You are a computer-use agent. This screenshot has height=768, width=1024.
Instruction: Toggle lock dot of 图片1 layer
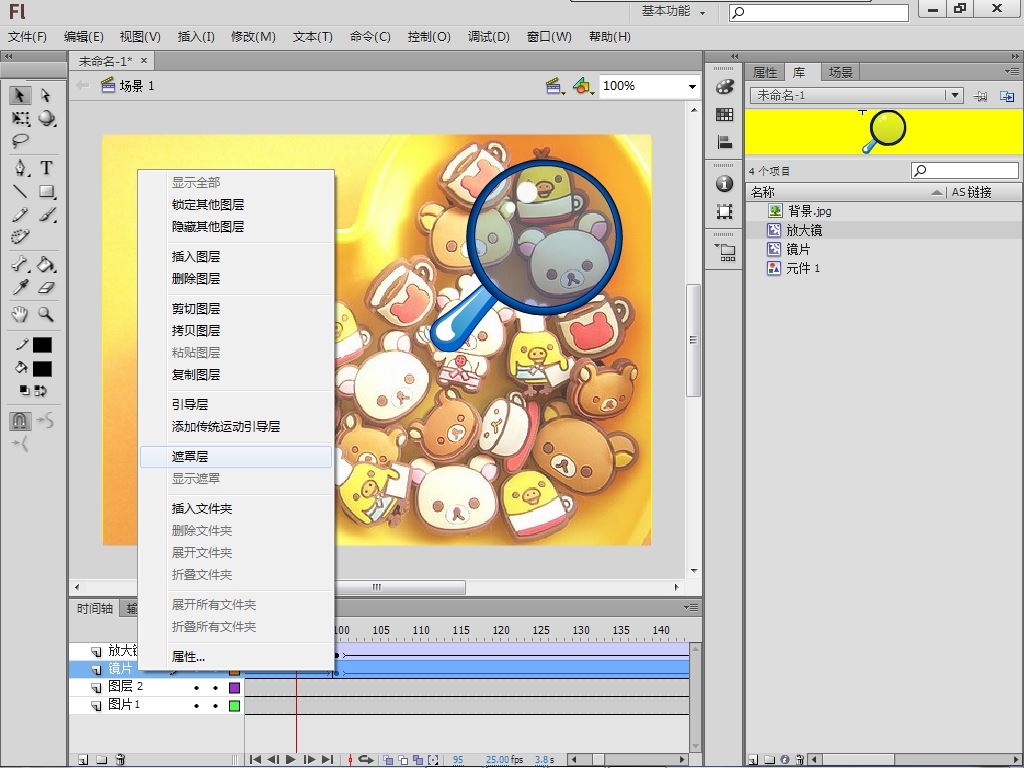coord(216,705)
